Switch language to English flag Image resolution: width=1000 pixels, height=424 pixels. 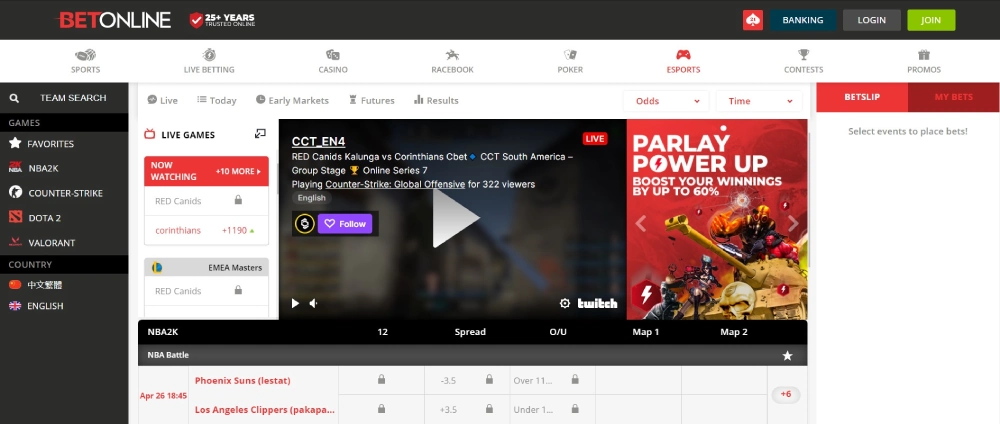pyautogui.click(x=15, y=306)
